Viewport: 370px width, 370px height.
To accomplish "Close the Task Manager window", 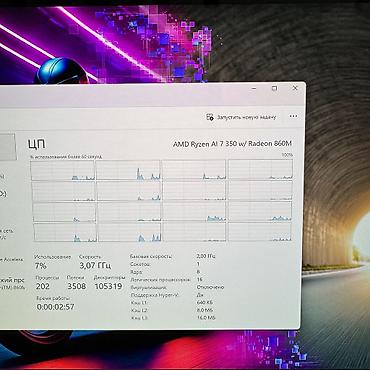I will [x=295, y=88].
